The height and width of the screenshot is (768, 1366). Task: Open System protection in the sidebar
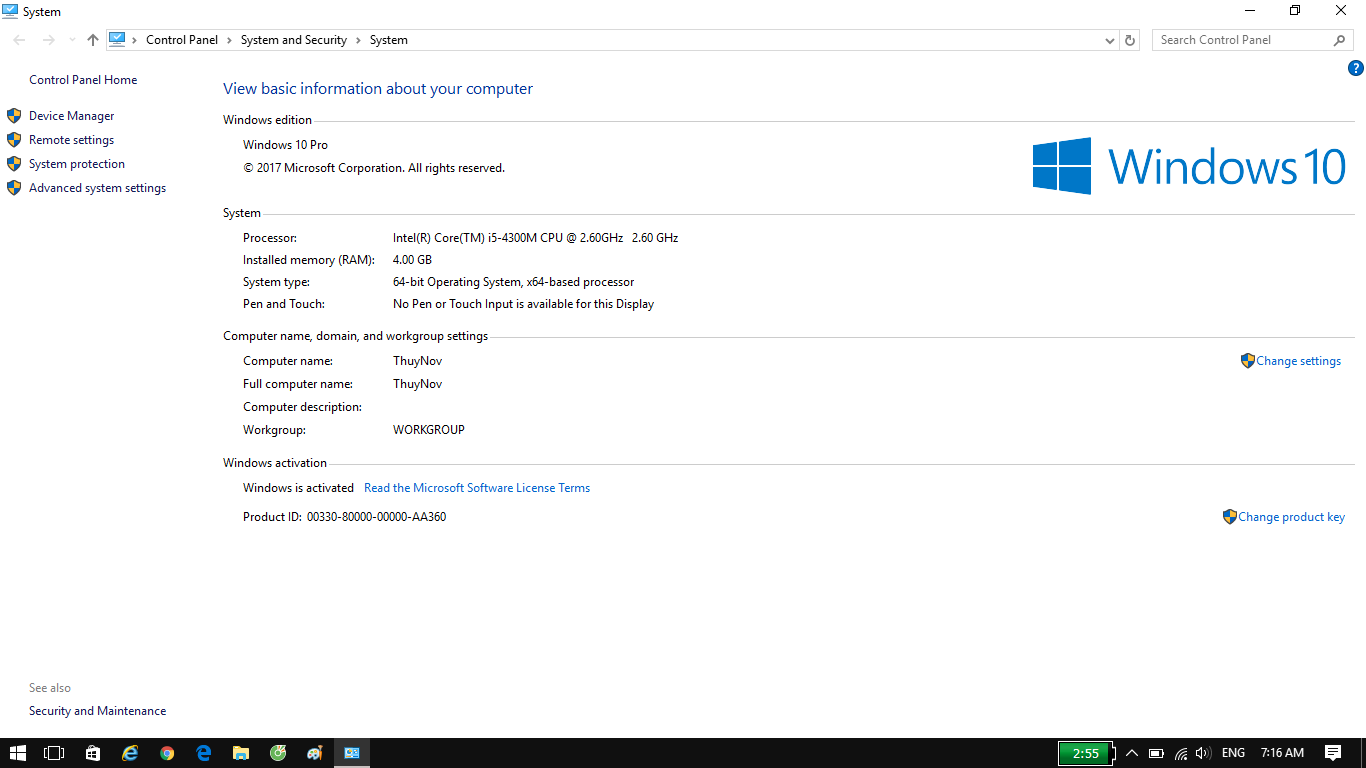click(x=77, y=164)
